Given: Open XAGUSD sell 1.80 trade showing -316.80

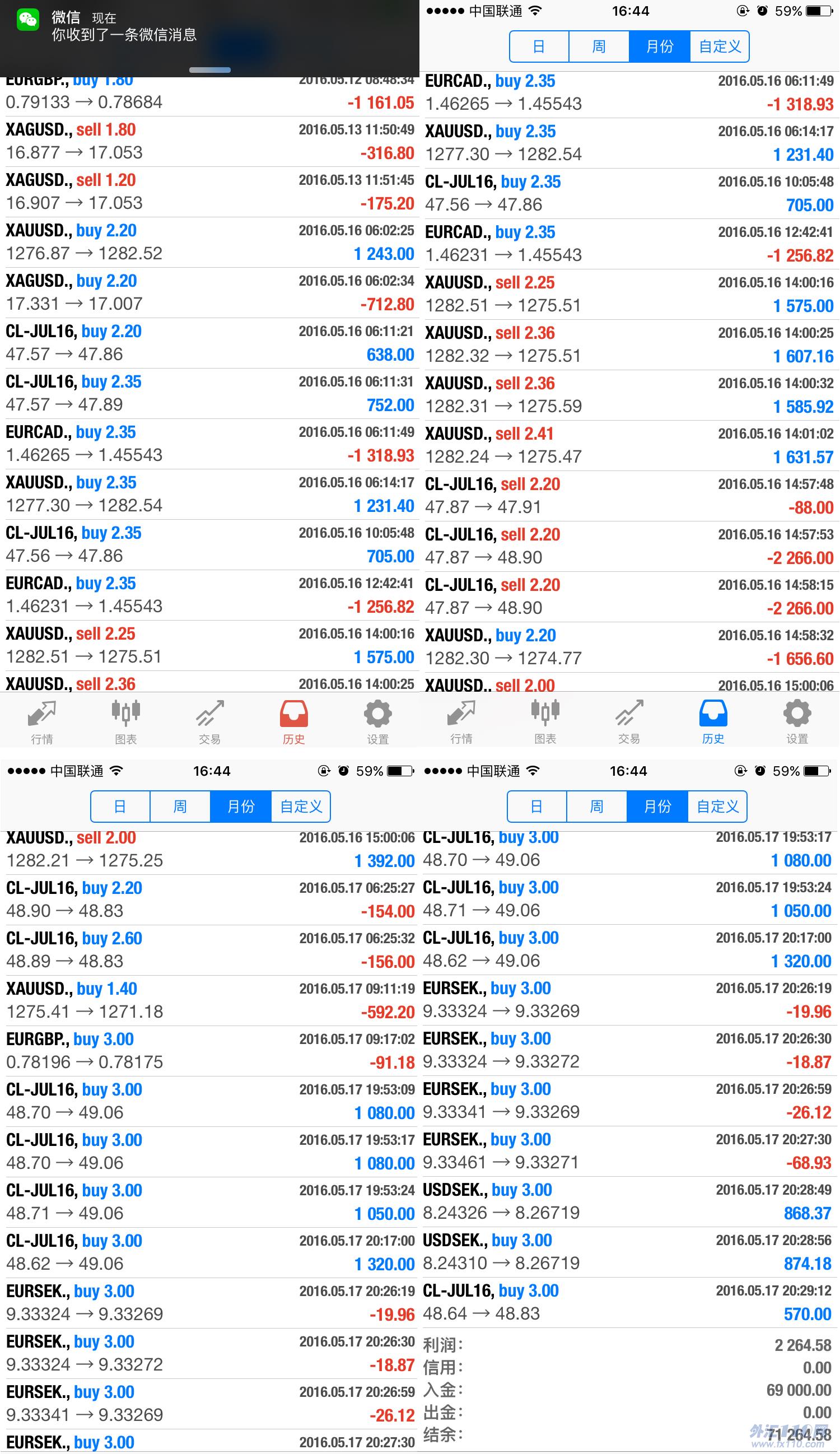Looking at the screenshot, I should coord(210,141).
